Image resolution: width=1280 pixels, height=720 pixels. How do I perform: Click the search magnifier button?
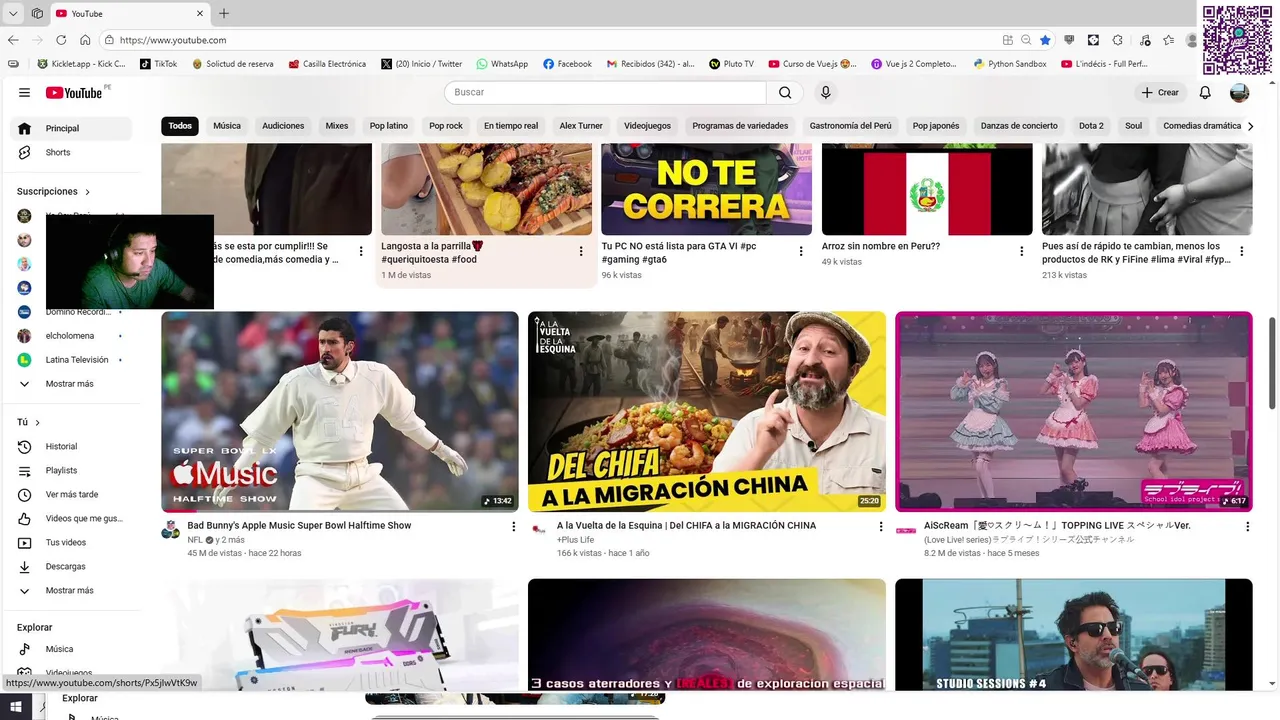click(785, 92)
